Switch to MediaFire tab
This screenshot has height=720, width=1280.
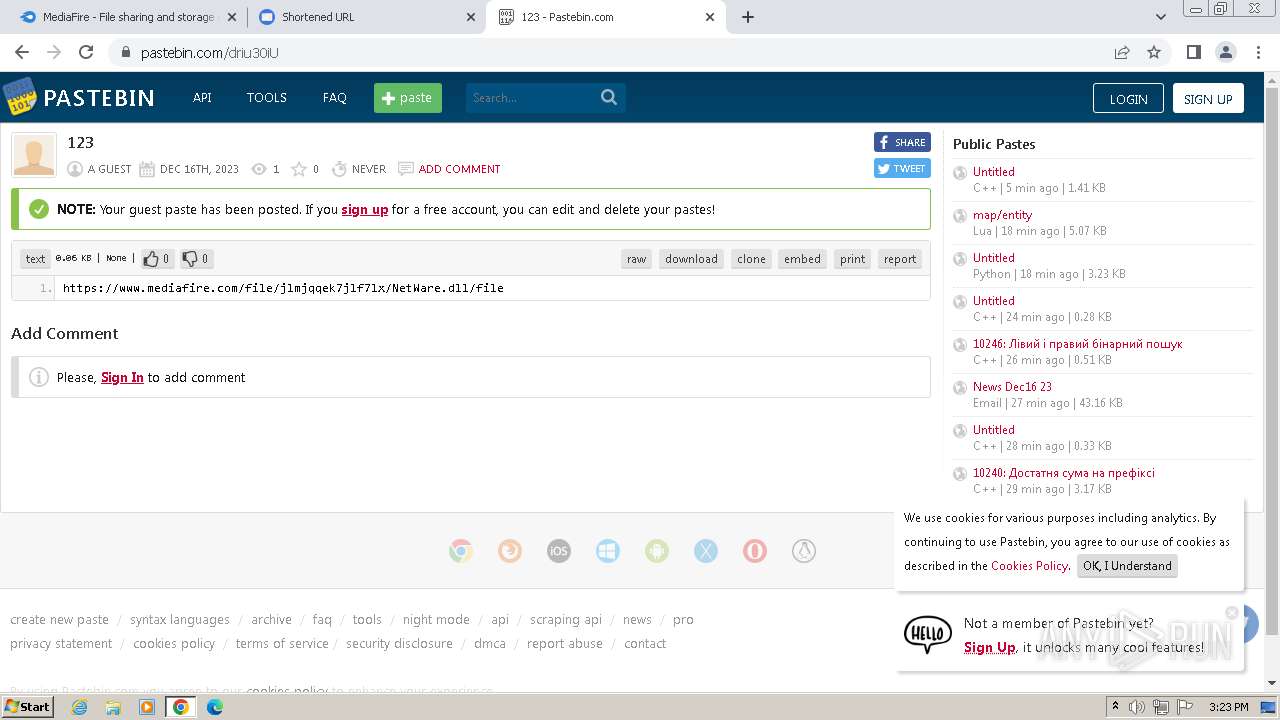click(x=127, y=17)
